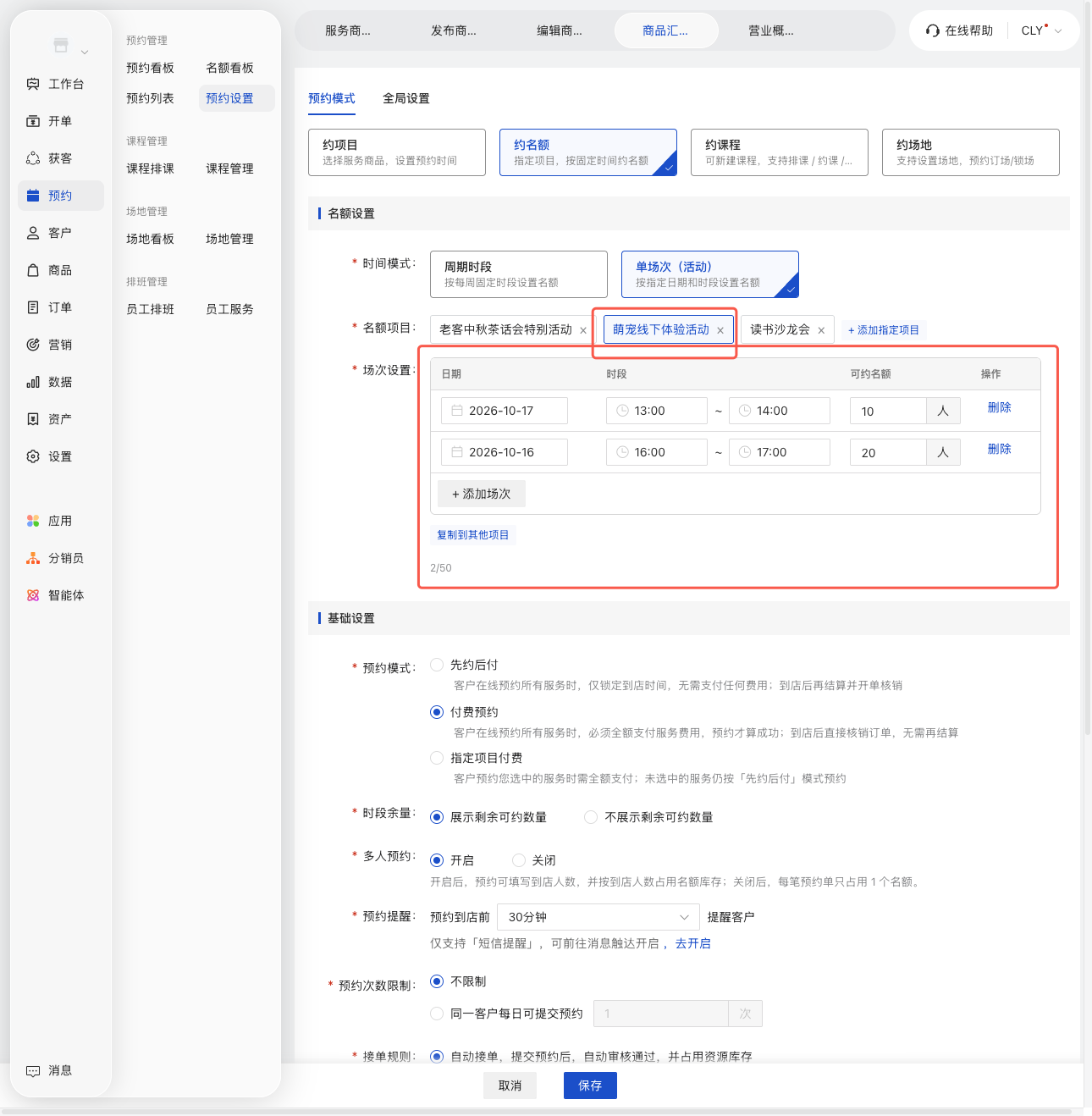Open the 设置 gear icon
The width and height of the screenshot is (1092, 1116).
point(33,456)
